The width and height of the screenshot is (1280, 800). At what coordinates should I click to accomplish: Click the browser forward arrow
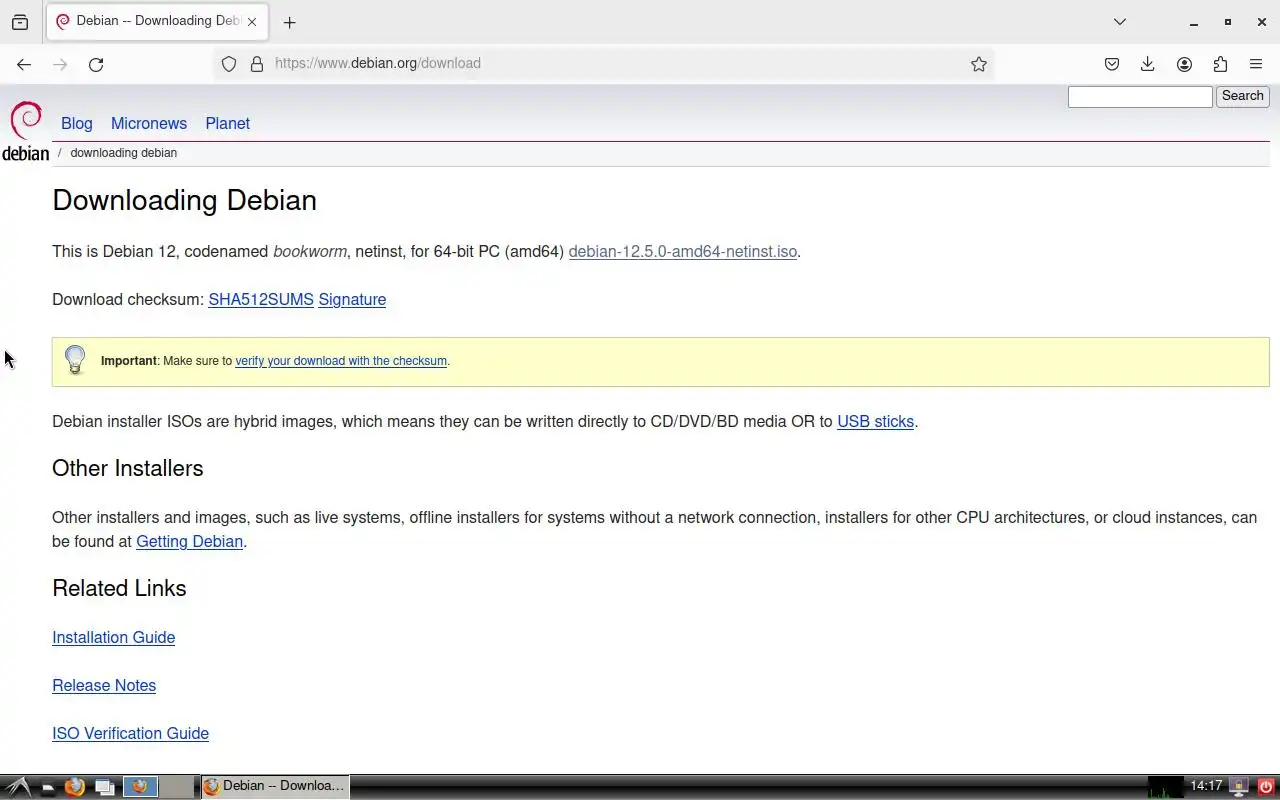[60, 64]
